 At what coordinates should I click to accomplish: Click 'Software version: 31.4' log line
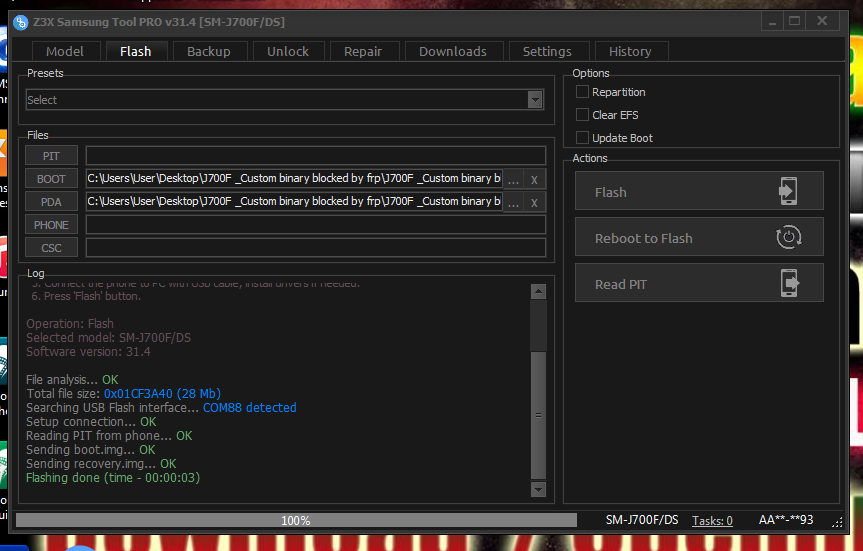88,351
